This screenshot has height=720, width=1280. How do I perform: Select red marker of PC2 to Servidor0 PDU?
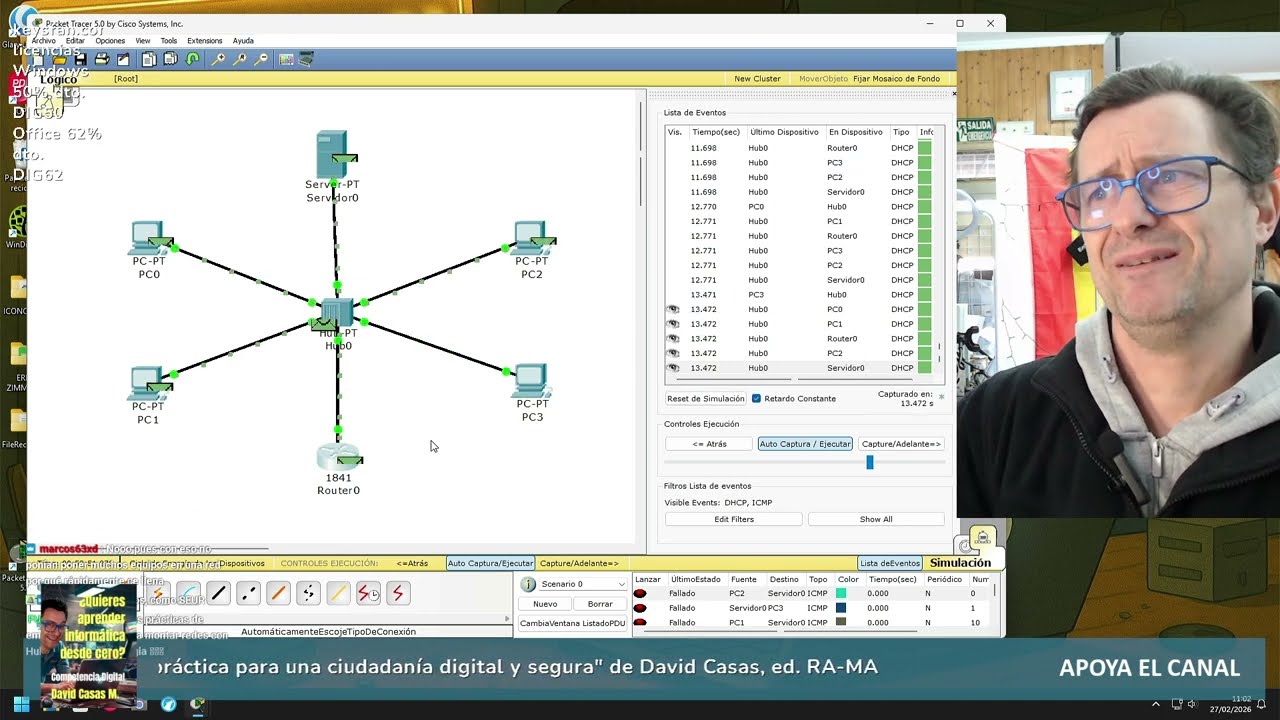click(640, 593)
